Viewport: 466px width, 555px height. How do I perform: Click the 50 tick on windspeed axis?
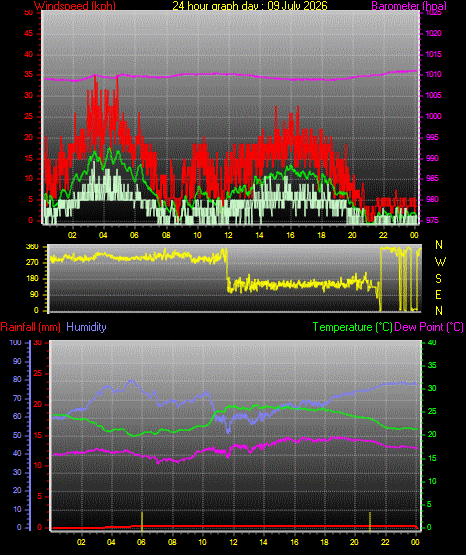pos(29,13)
